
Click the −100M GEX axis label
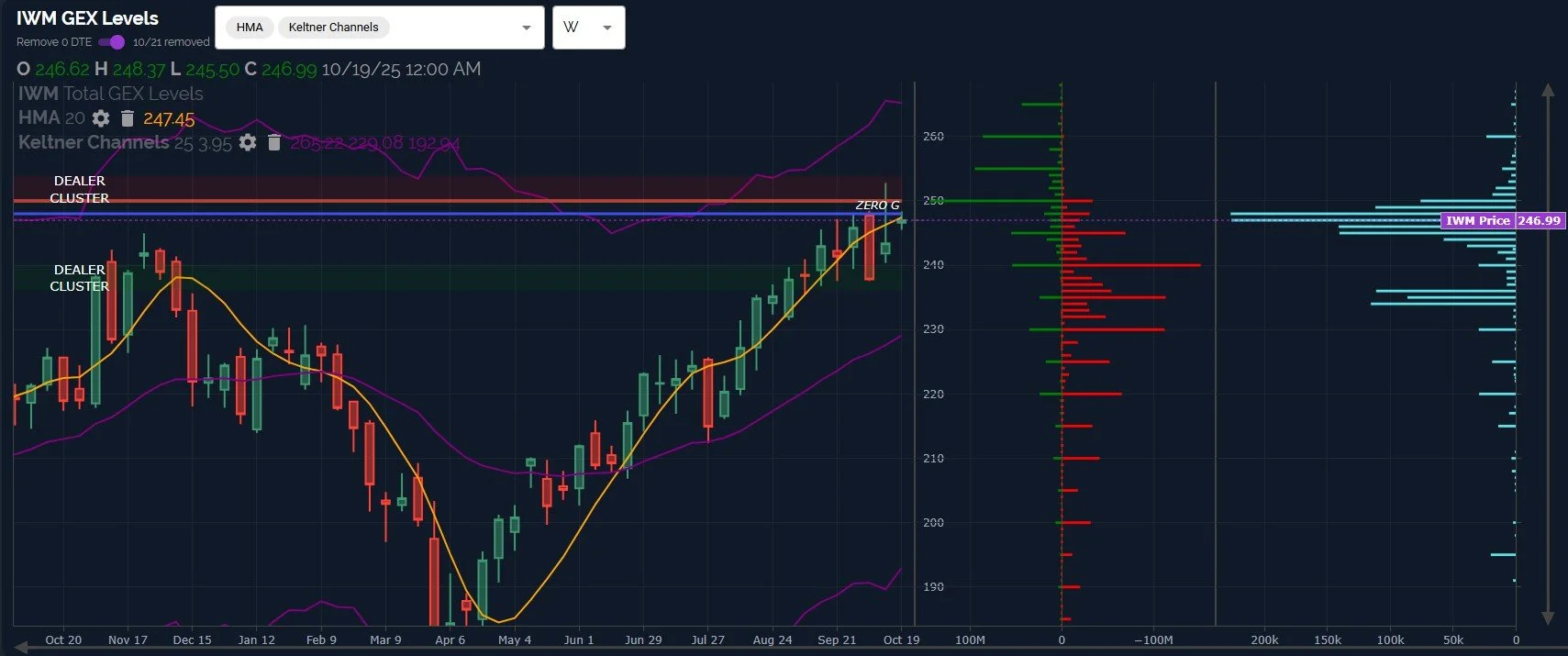pyautogui.click(x=1153, y=639)
